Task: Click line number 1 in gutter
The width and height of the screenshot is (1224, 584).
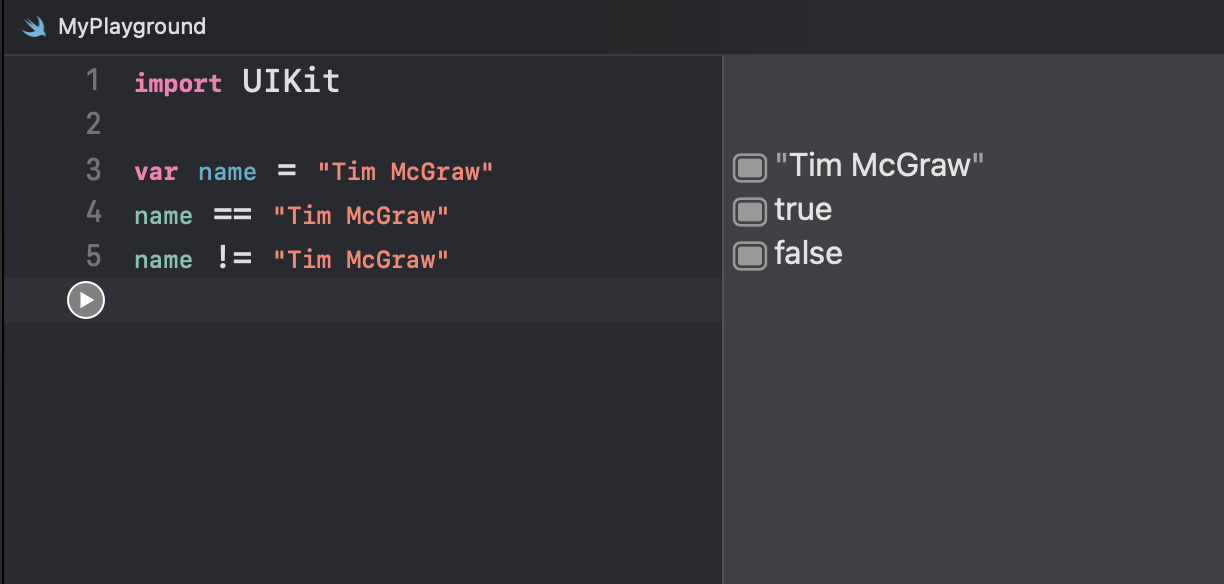Action: click(x=93, y=80)
